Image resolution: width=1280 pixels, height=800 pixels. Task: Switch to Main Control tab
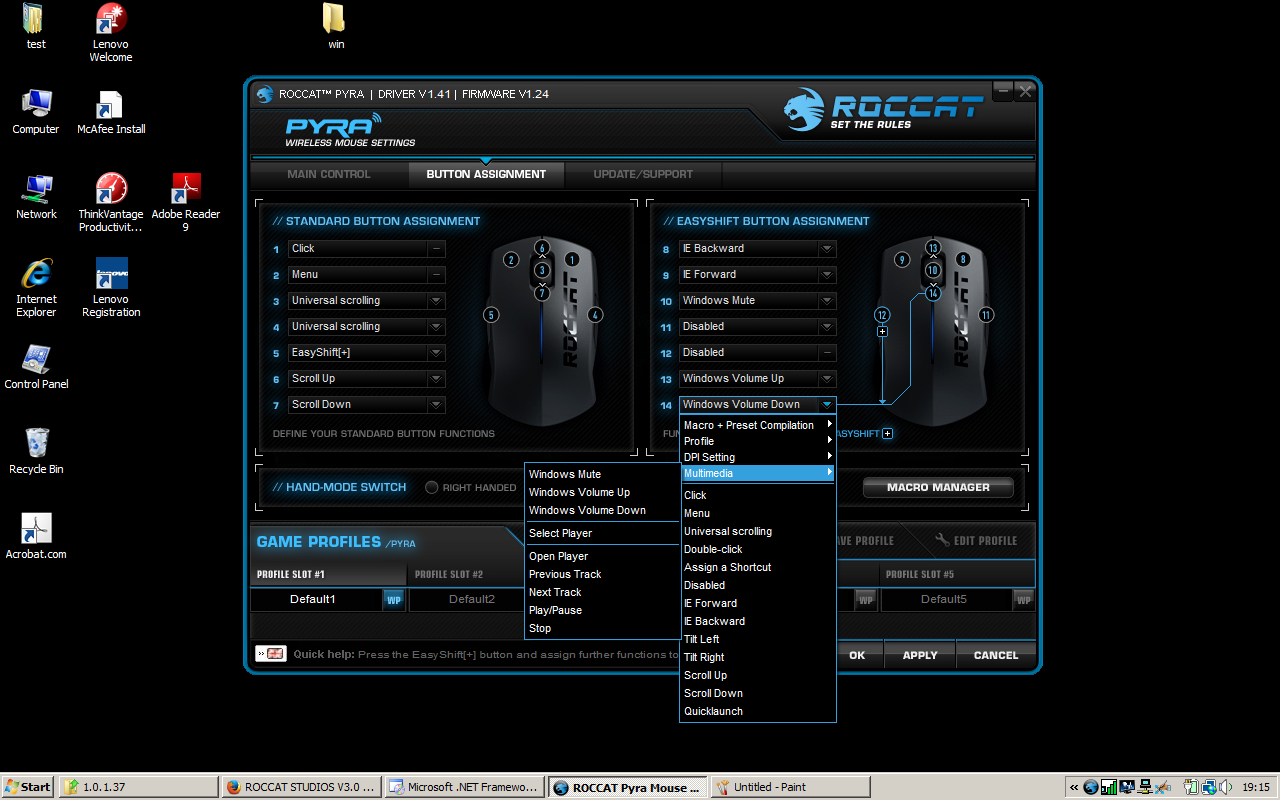tap(328, 174)
